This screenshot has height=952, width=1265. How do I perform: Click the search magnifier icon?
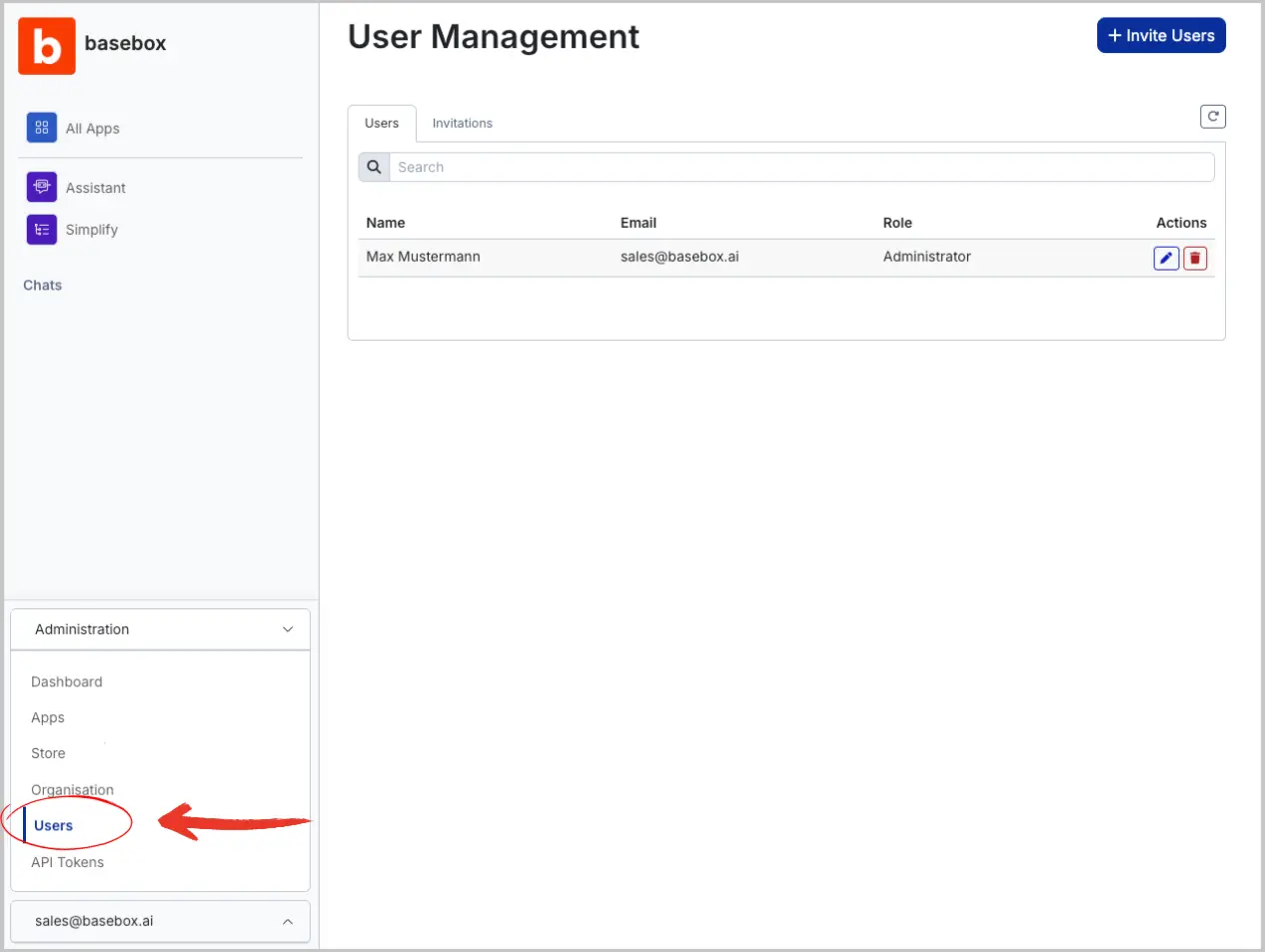[374, 167]
